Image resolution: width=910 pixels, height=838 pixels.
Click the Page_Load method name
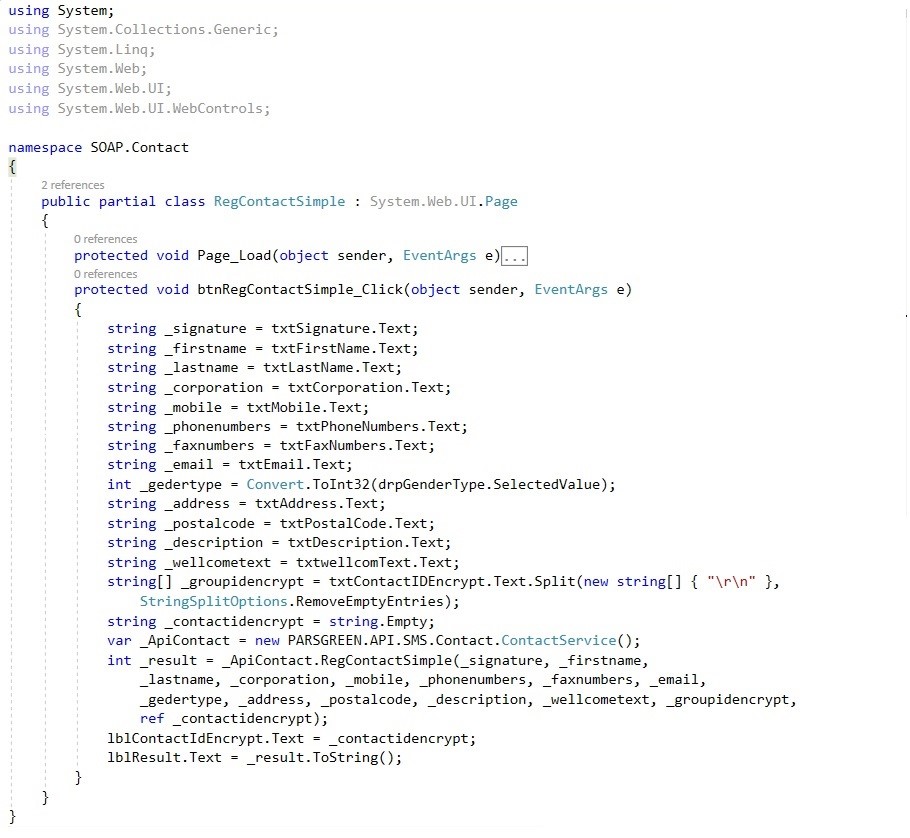click(236, 256)
